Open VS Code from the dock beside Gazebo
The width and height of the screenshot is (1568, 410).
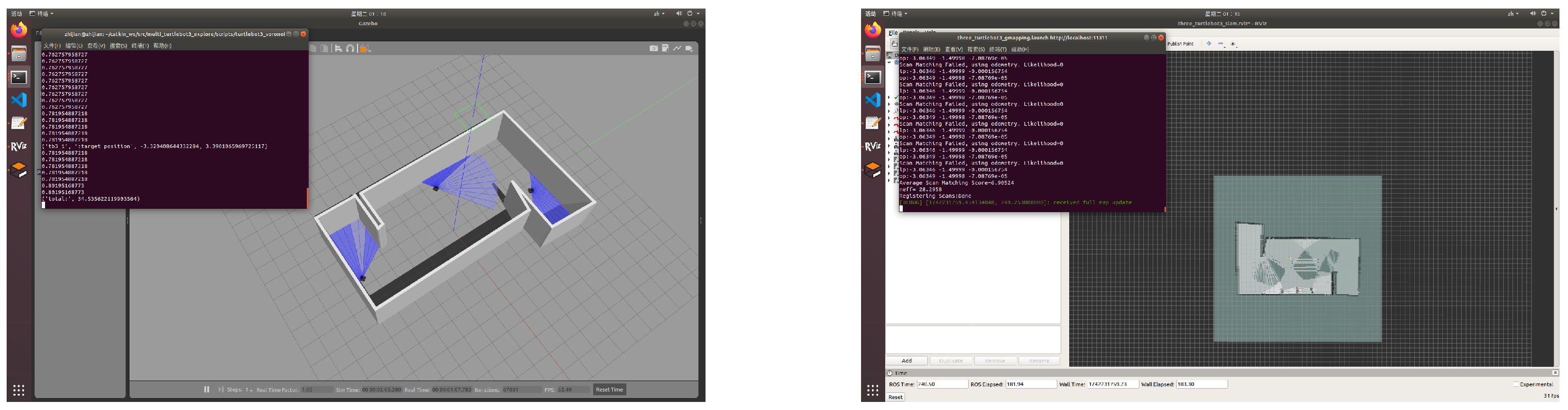(x=19, y=100)
